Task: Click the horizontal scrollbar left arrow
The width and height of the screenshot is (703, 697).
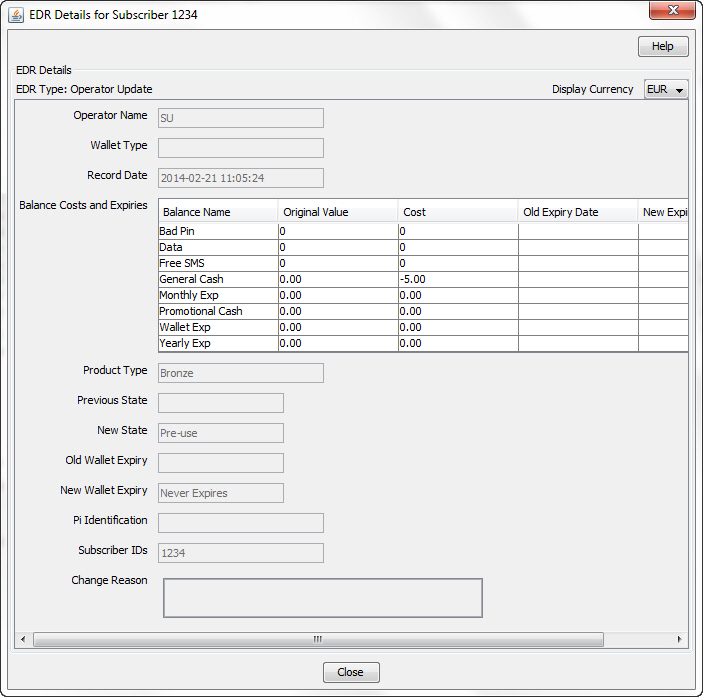Action: (x=23, y=639)
